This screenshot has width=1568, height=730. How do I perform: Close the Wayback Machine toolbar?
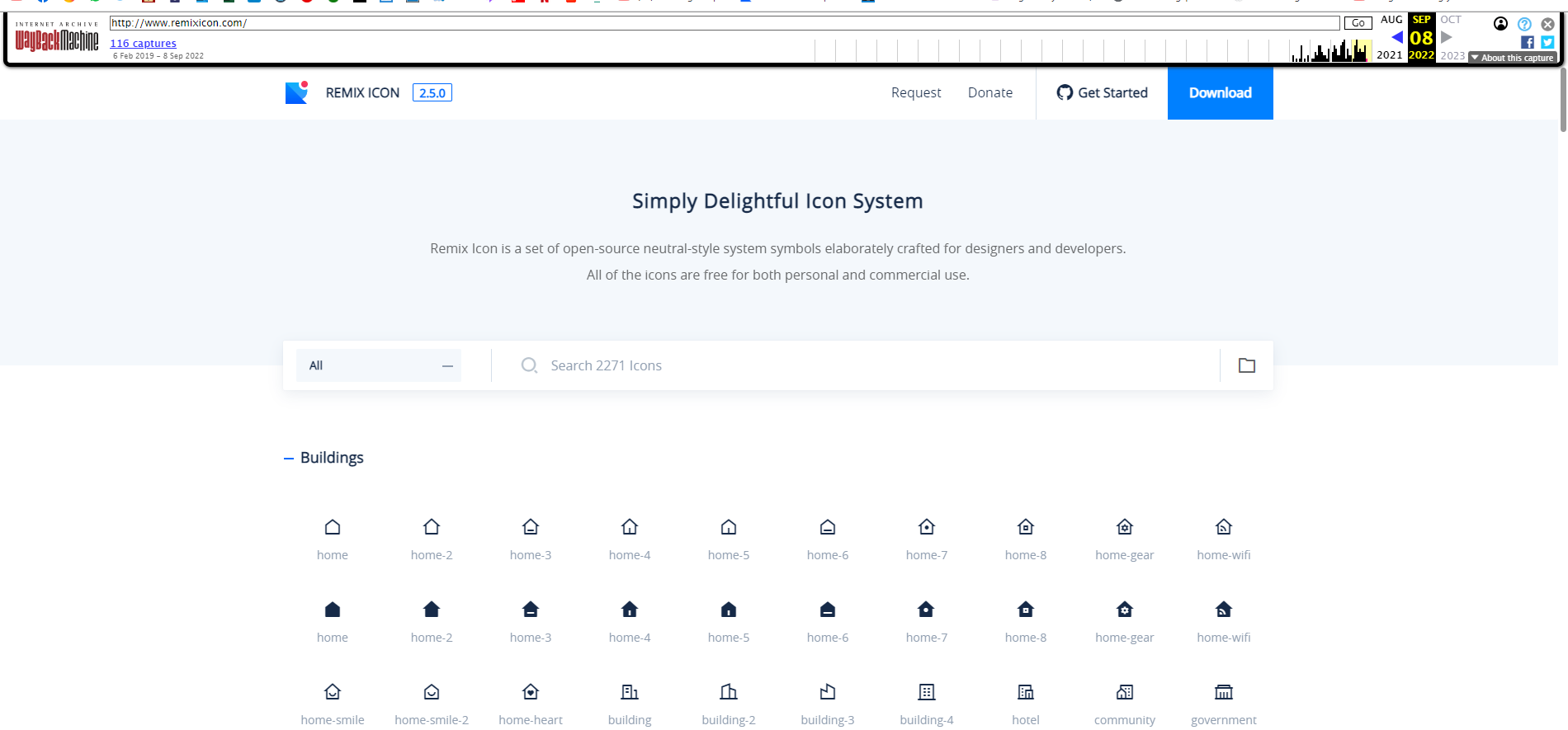point(1547,24)
